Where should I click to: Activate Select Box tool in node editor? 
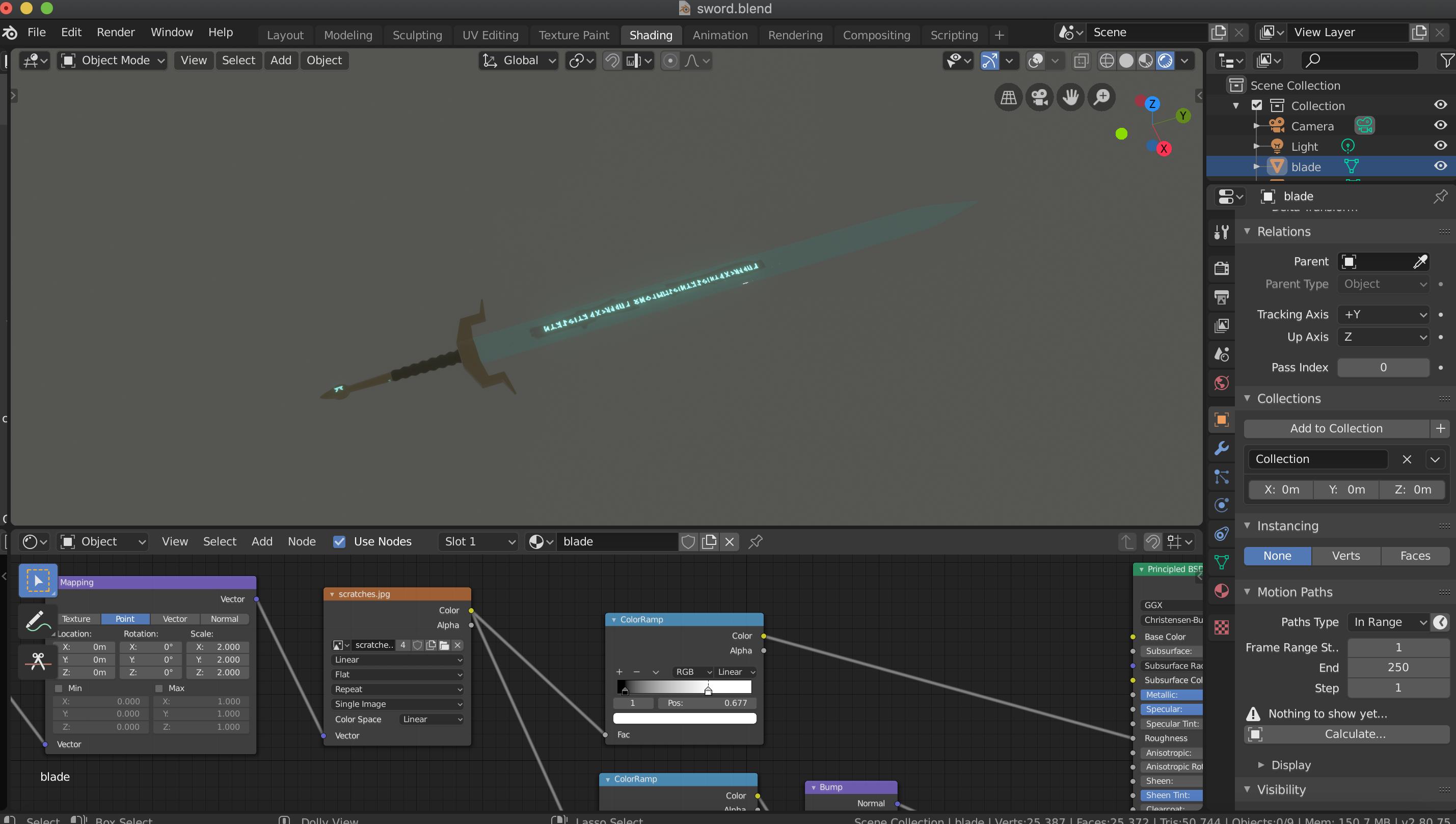point(38,581)
